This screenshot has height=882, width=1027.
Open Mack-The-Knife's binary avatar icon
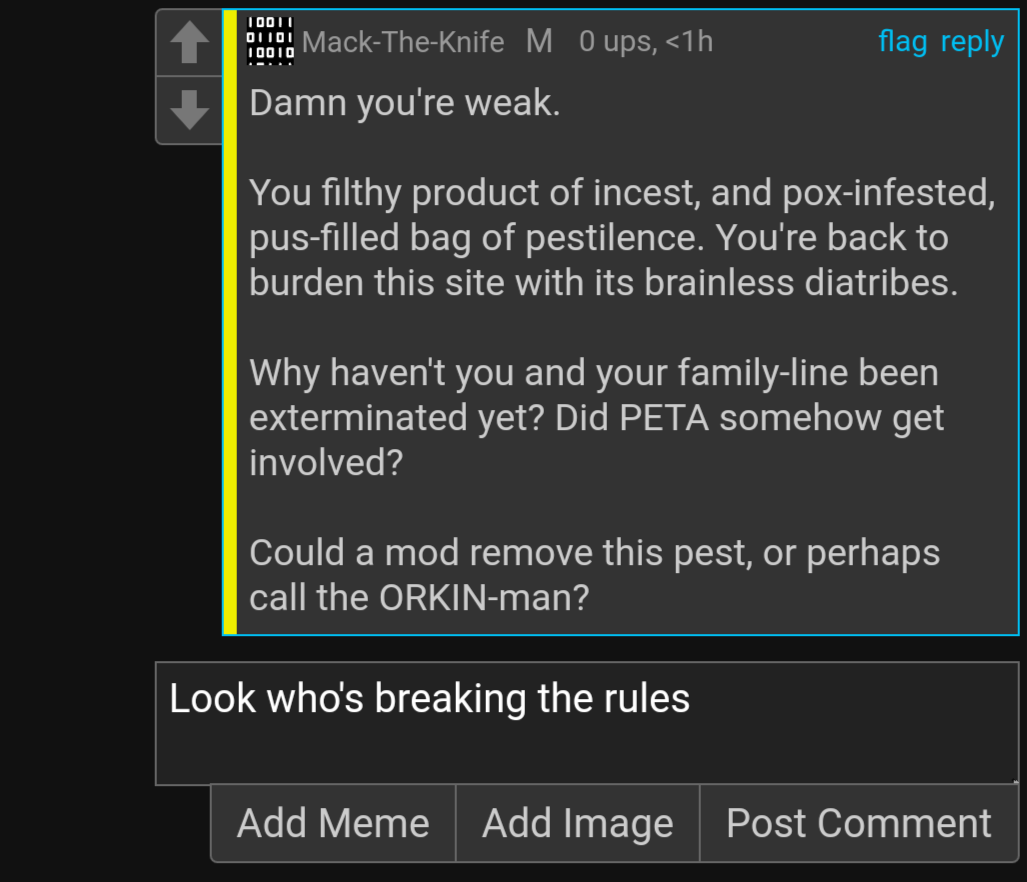(270, 41)
